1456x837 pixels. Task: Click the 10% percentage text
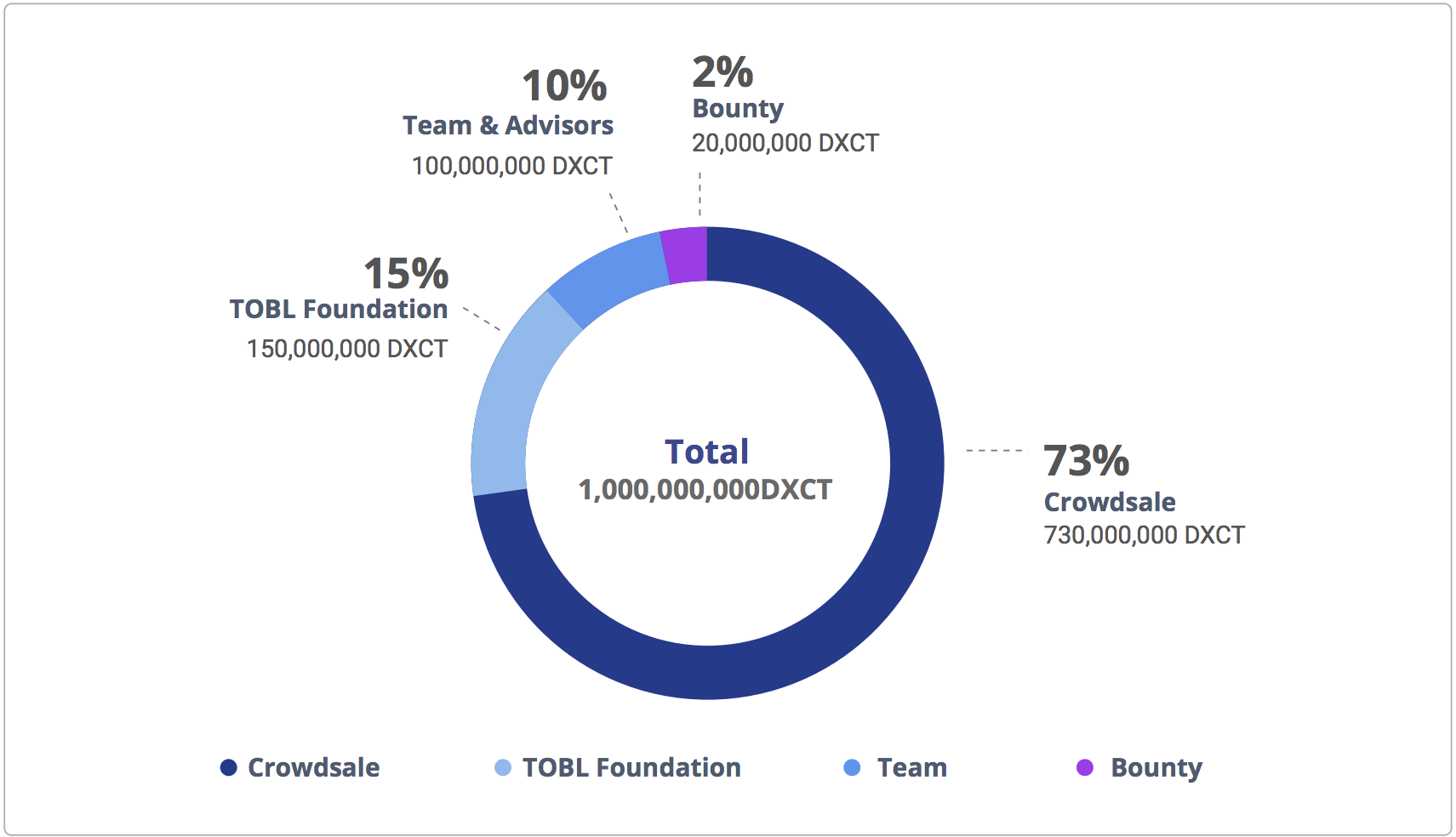coord(564,86)
